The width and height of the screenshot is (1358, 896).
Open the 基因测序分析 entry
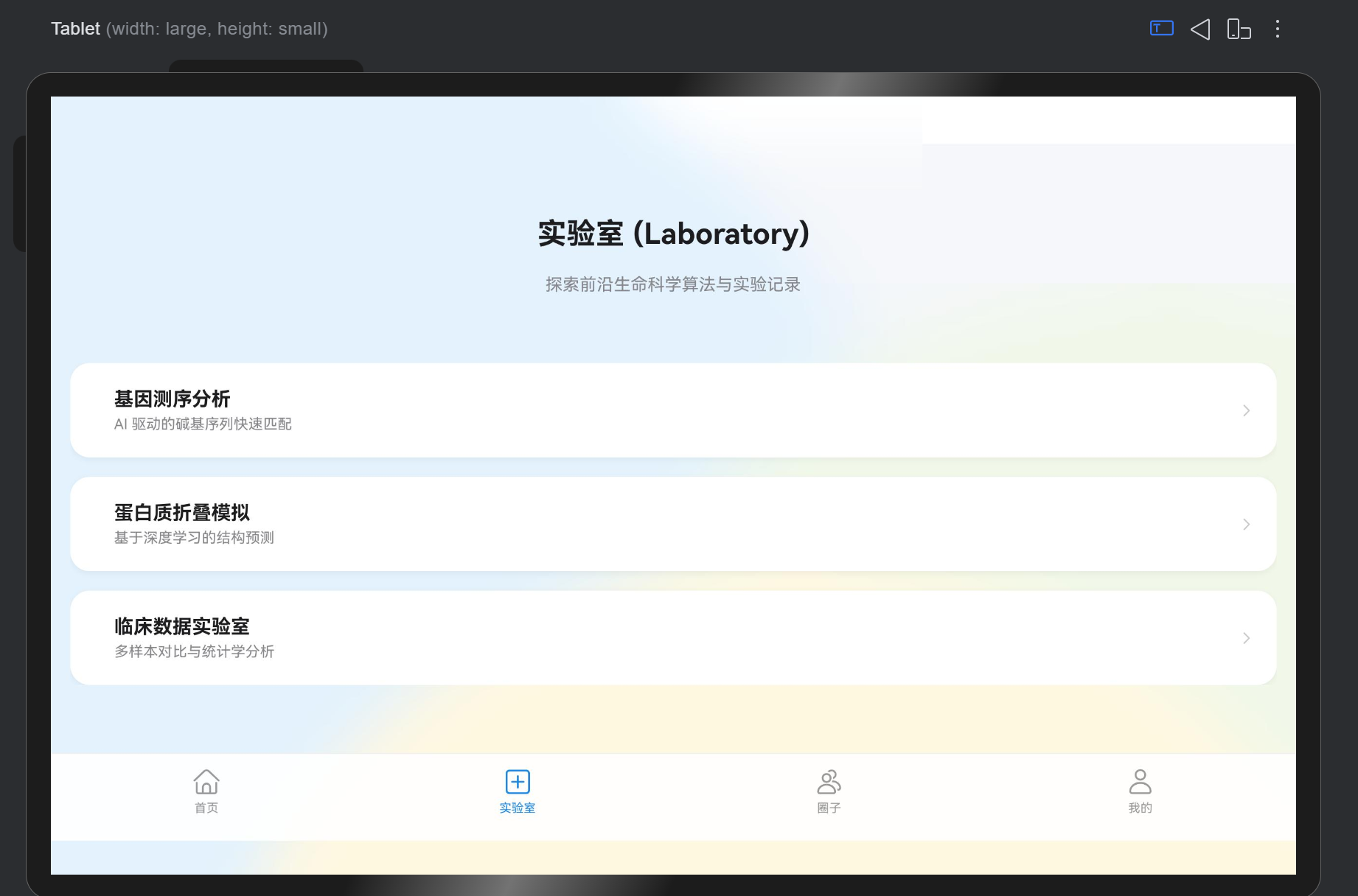pos(672,410)
